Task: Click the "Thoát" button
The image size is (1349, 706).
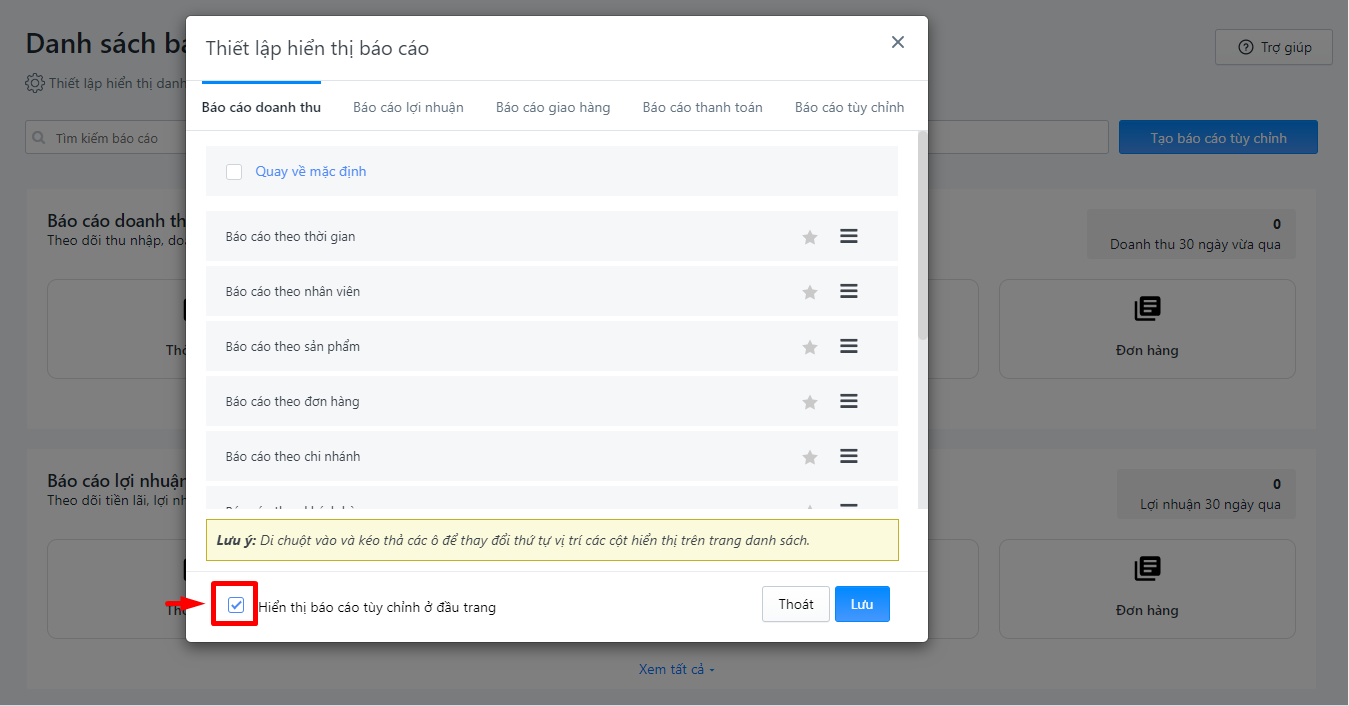Action: click(796, 604)
